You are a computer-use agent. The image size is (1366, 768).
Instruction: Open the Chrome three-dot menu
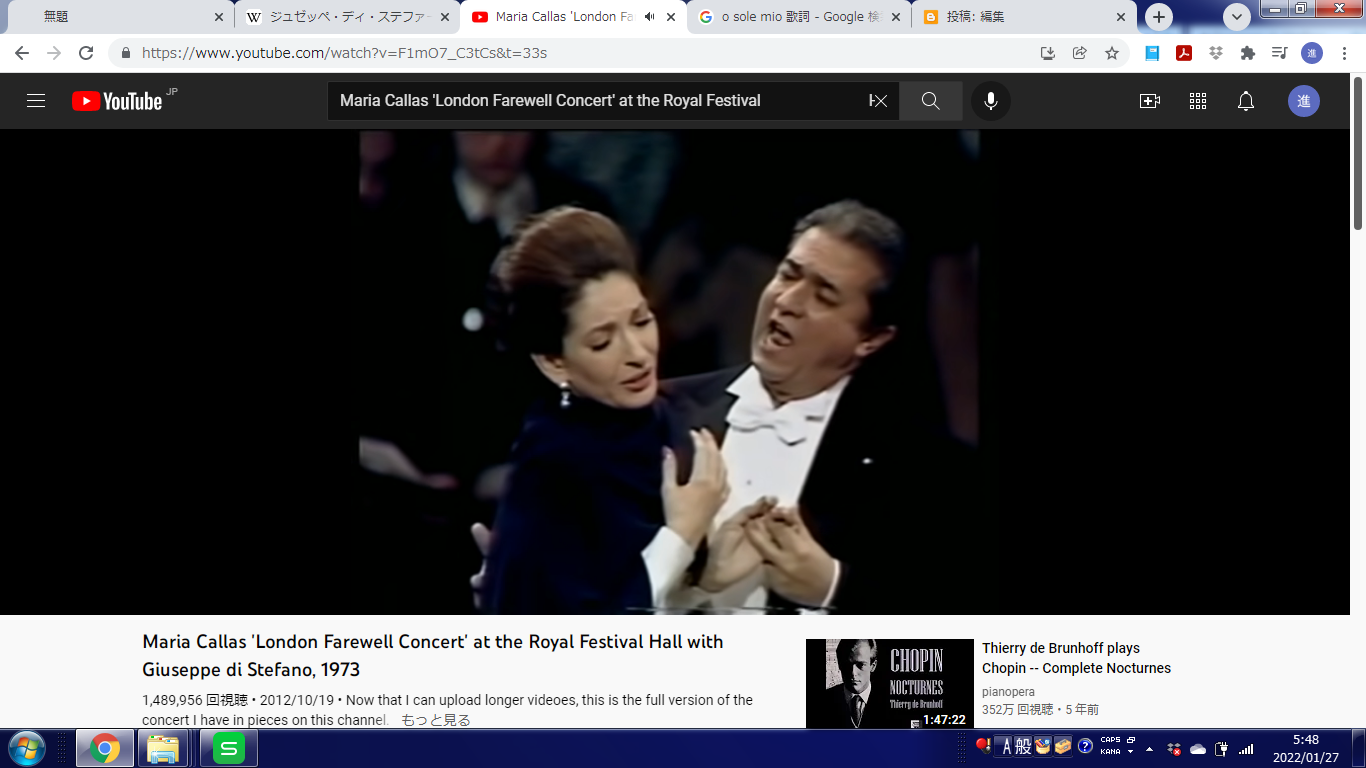(x=1345, y=53)
